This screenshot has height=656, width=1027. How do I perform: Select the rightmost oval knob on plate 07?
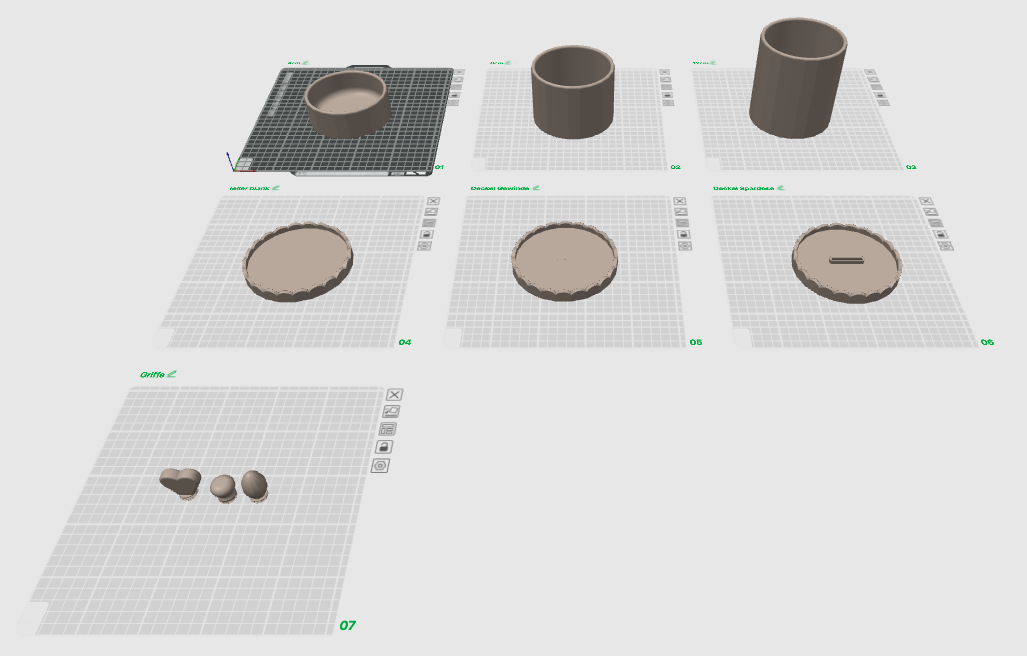(x=254, y=486)
